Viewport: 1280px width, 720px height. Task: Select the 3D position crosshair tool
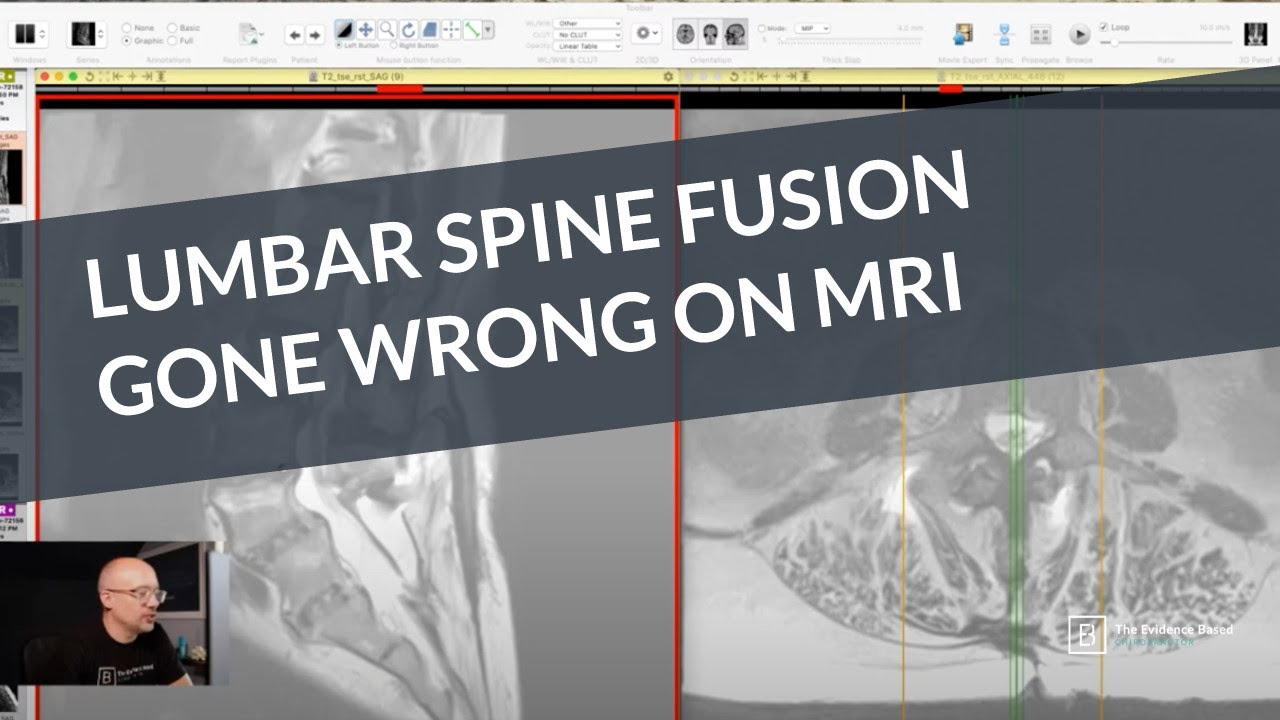[x=449, y=30]
